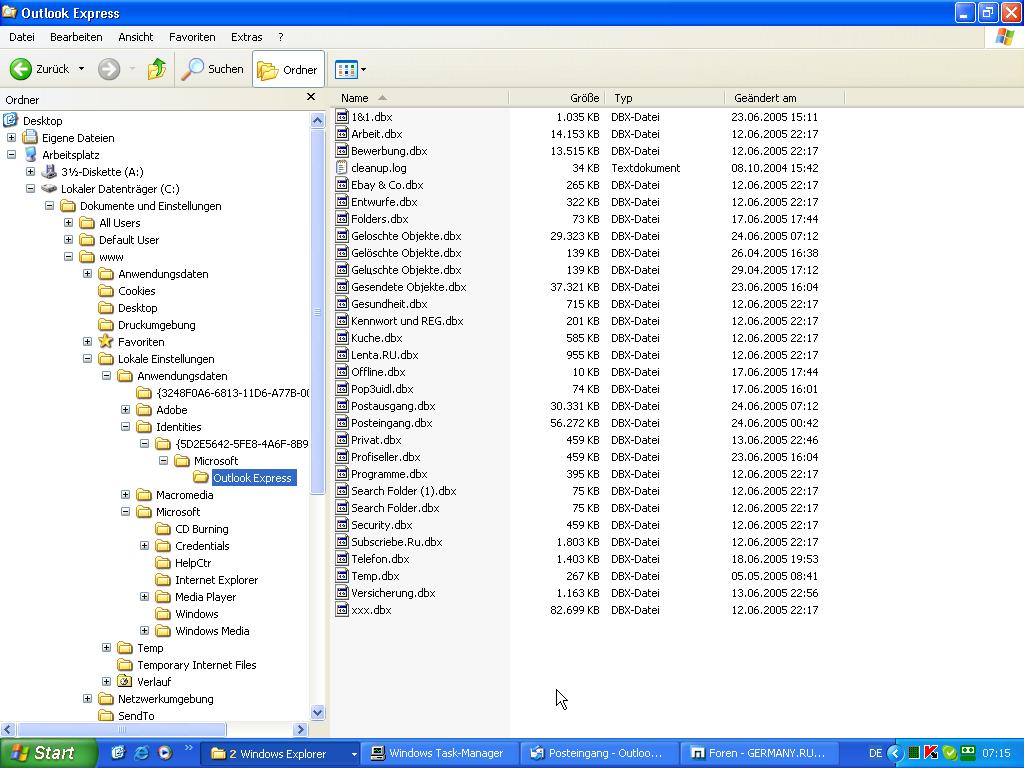Select the xxx.dbx file icon
The height and width of the screenshot is (768, 1024).
(x=342, y=609)
